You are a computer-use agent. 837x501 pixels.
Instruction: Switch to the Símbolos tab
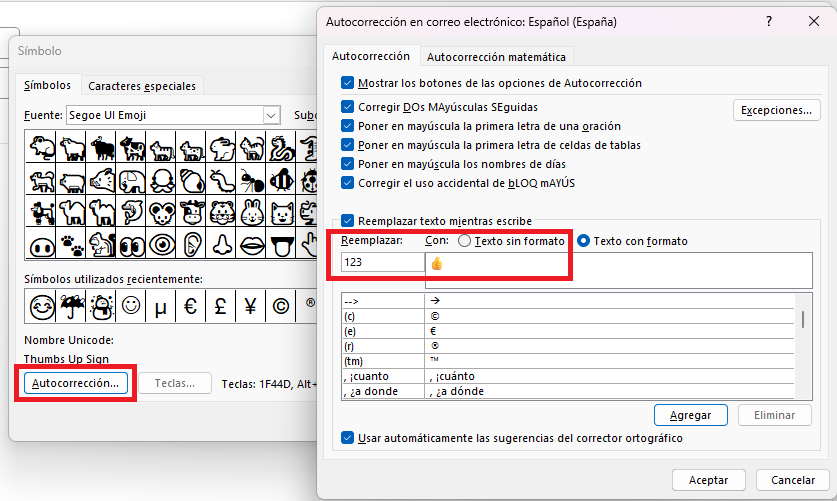48,85
